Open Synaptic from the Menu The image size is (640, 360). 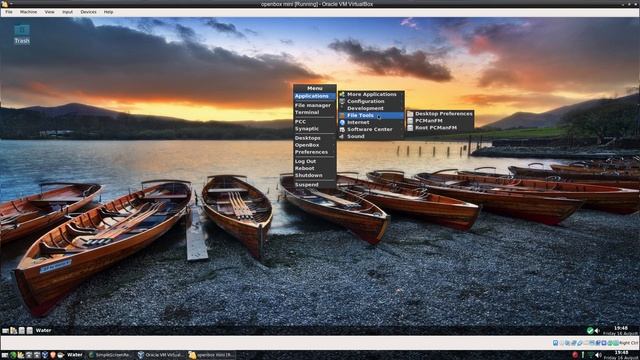click(x=315, y=129)
